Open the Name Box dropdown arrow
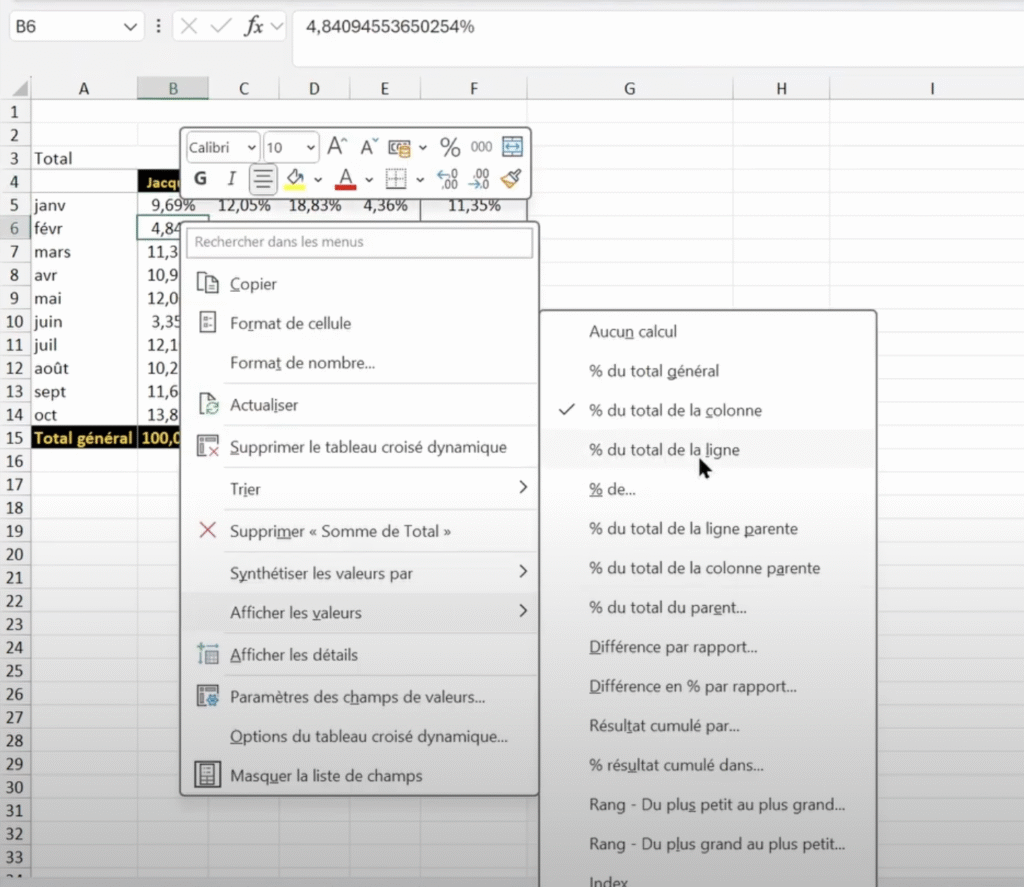 [130, 27]
